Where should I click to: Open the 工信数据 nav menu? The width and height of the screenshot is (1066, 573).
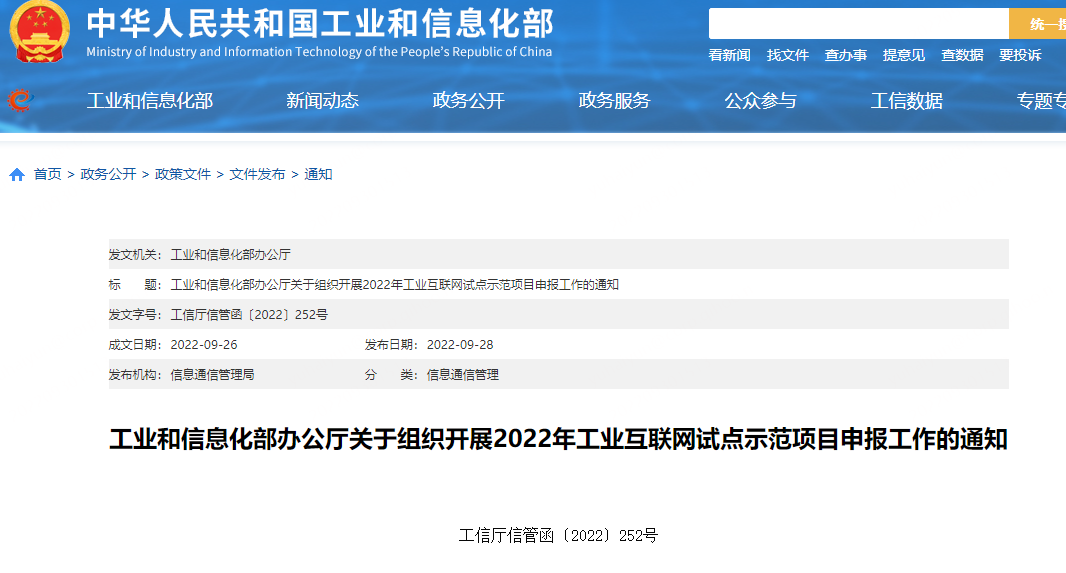(x=906, y=101)
